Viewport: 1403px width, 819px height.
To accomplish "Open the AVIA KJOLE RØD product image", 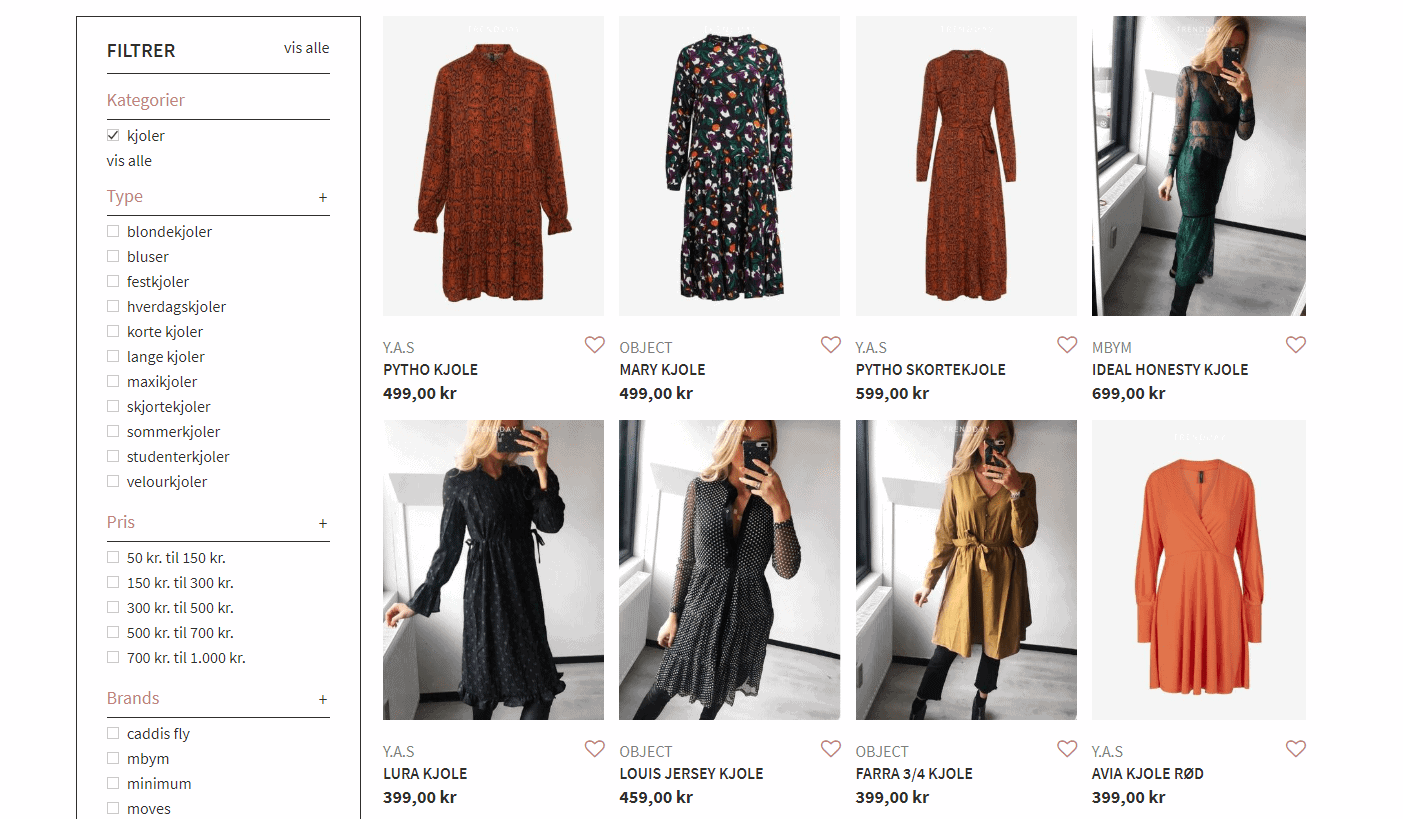I will point(1199,568).
